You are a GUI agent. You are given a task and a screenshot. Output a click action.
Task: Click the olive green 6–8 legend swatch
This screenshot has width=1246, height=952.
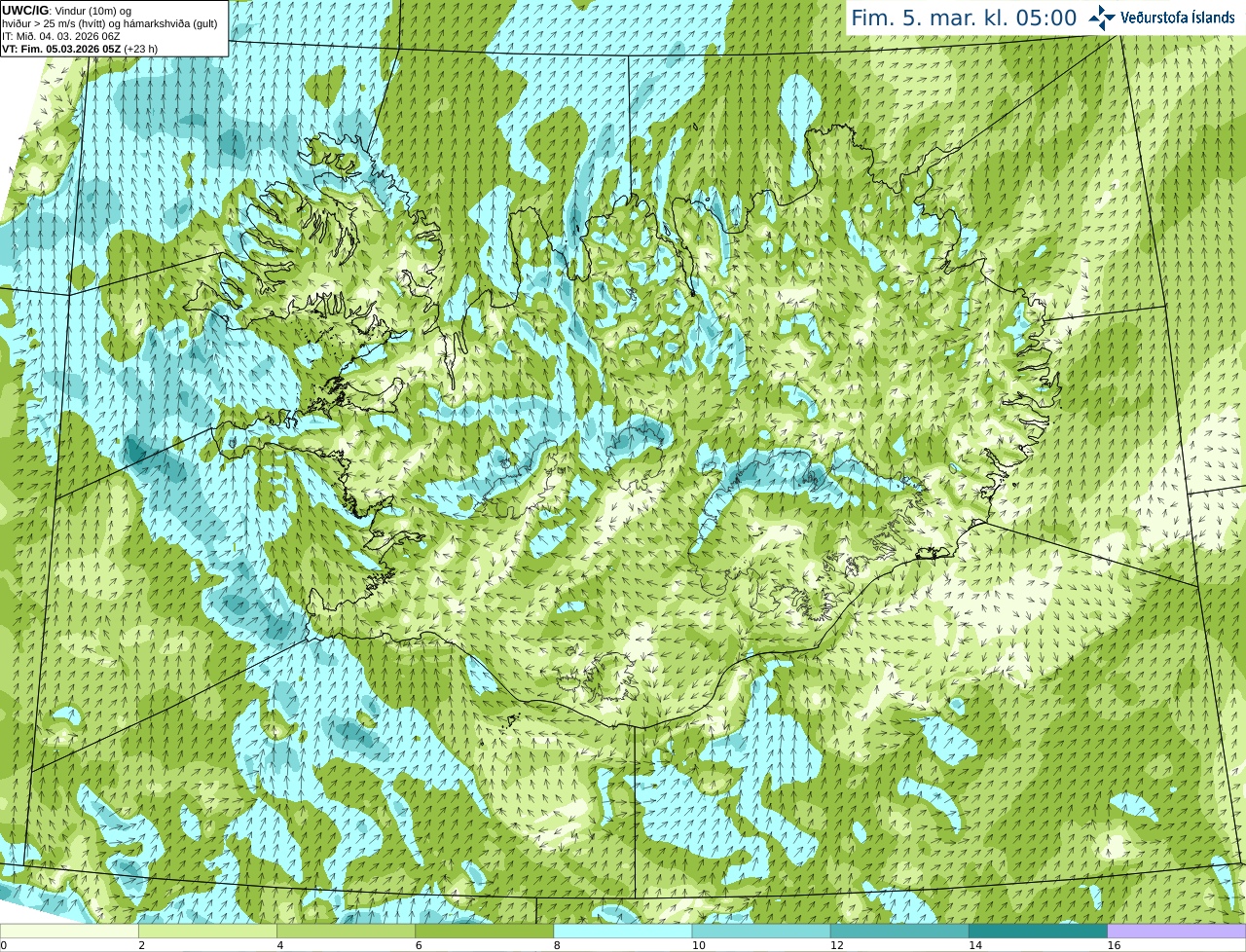pos(485,931)
